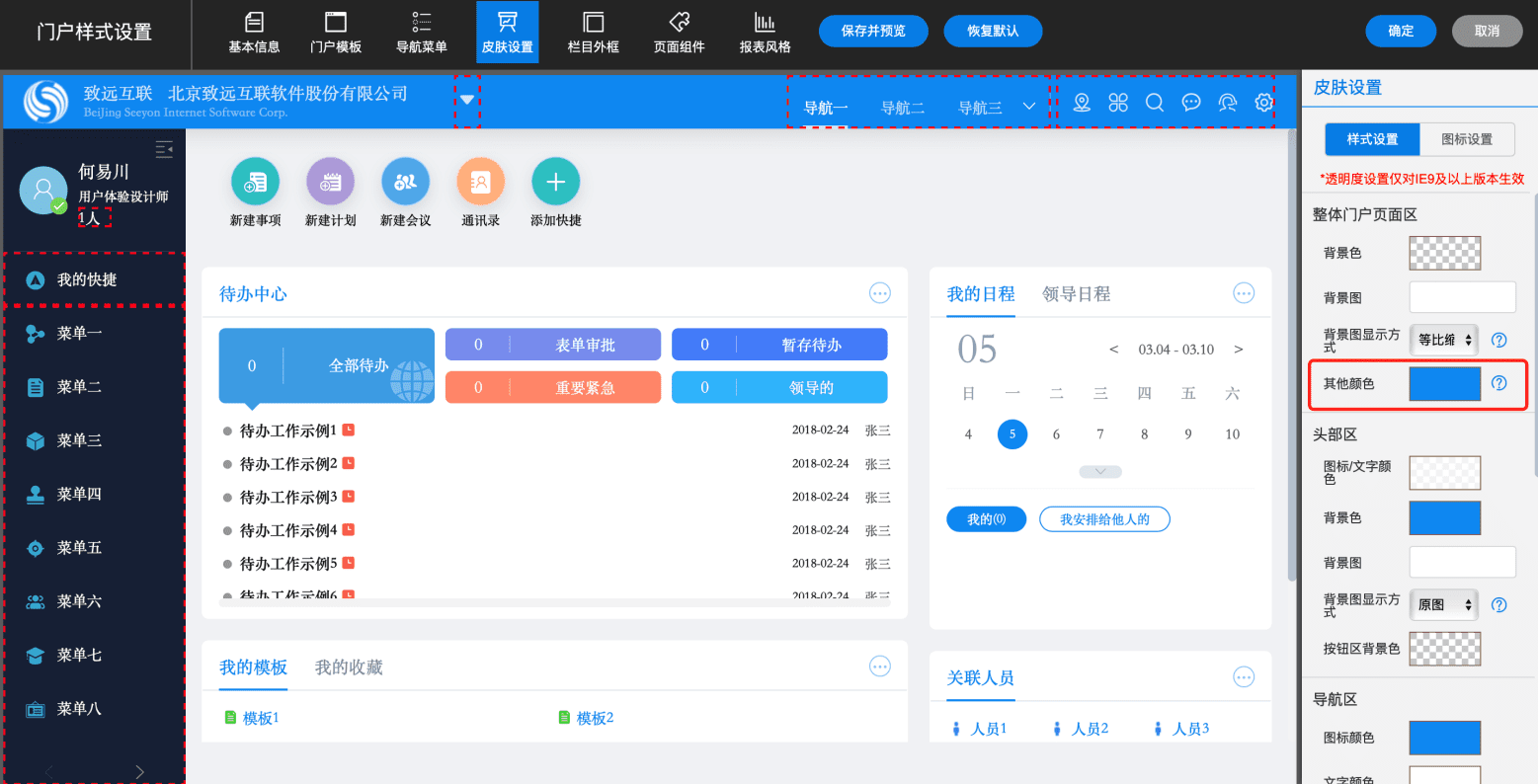Click the 重要紧急 tile

point(553,387)
